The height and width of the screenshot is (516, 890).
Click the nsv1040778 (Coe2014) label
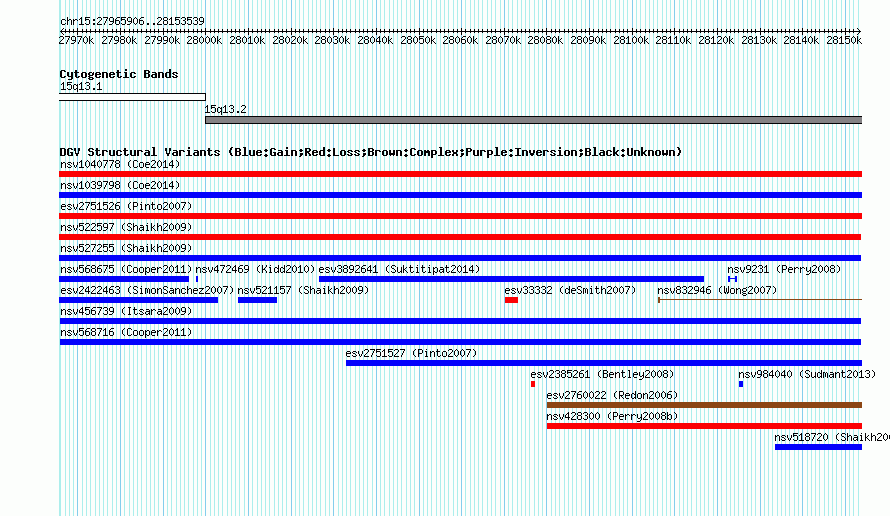tap(120, 164)
